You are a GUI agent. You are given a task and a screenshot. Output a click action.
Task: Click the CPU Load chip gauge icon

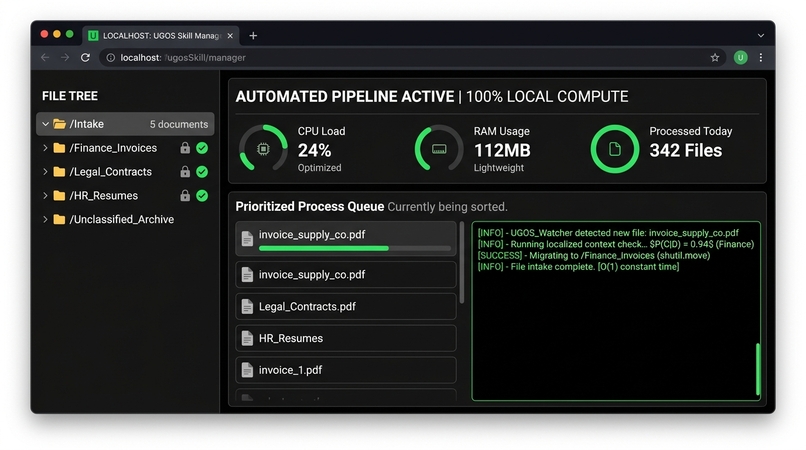tap(263, 149)
